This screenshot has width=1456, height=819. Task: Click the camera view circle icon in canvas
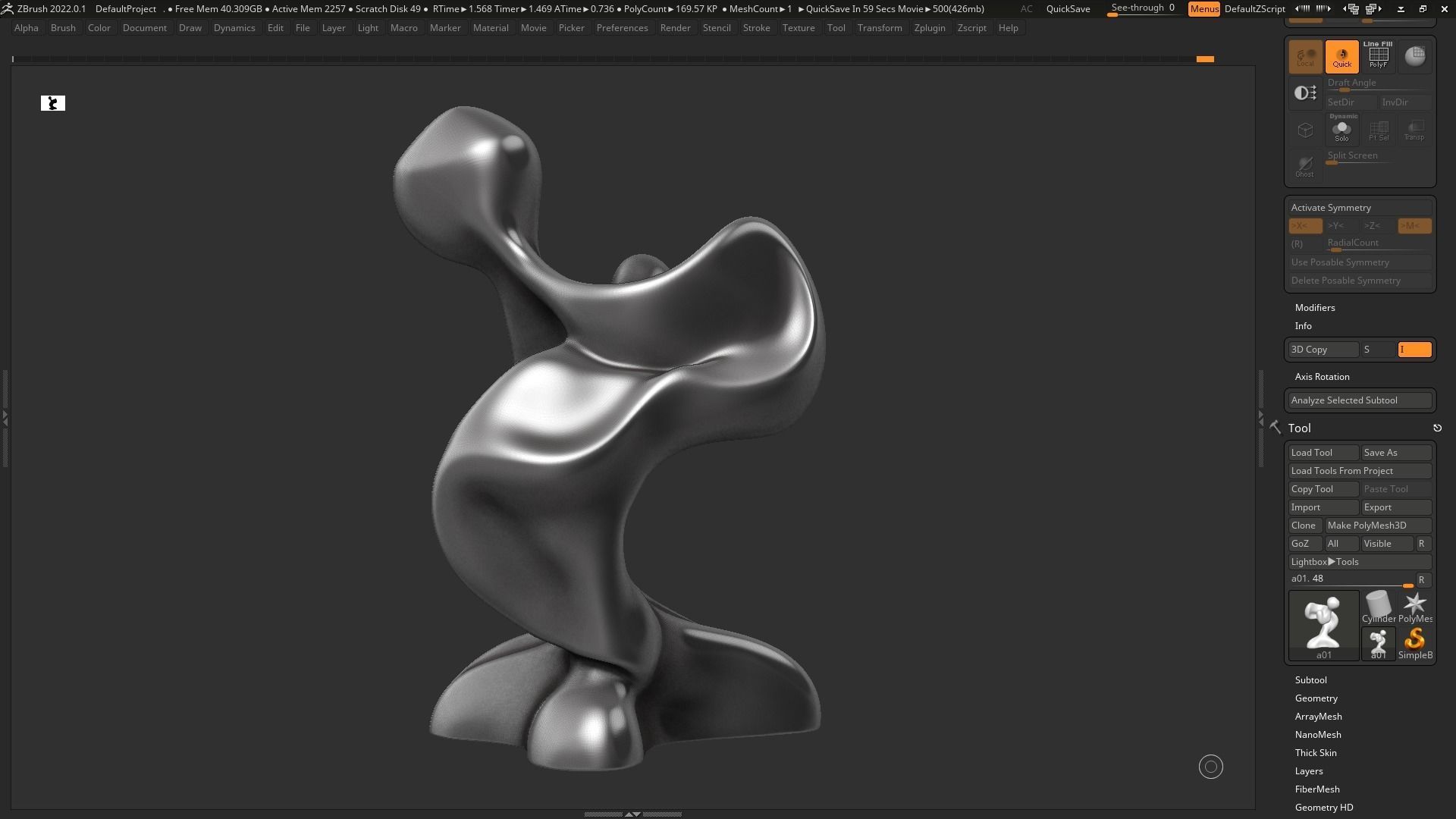pyautogui.click(x=1211, y=767)
